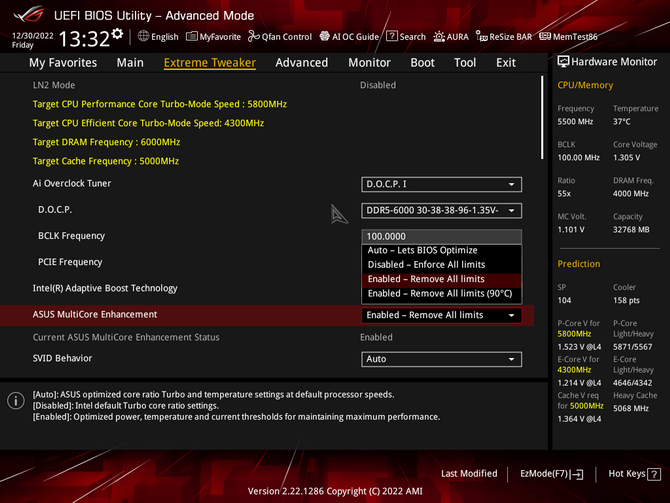The image size is (670, 503).
Task: Click the SVID Behavior label
Action: (62, 358)
